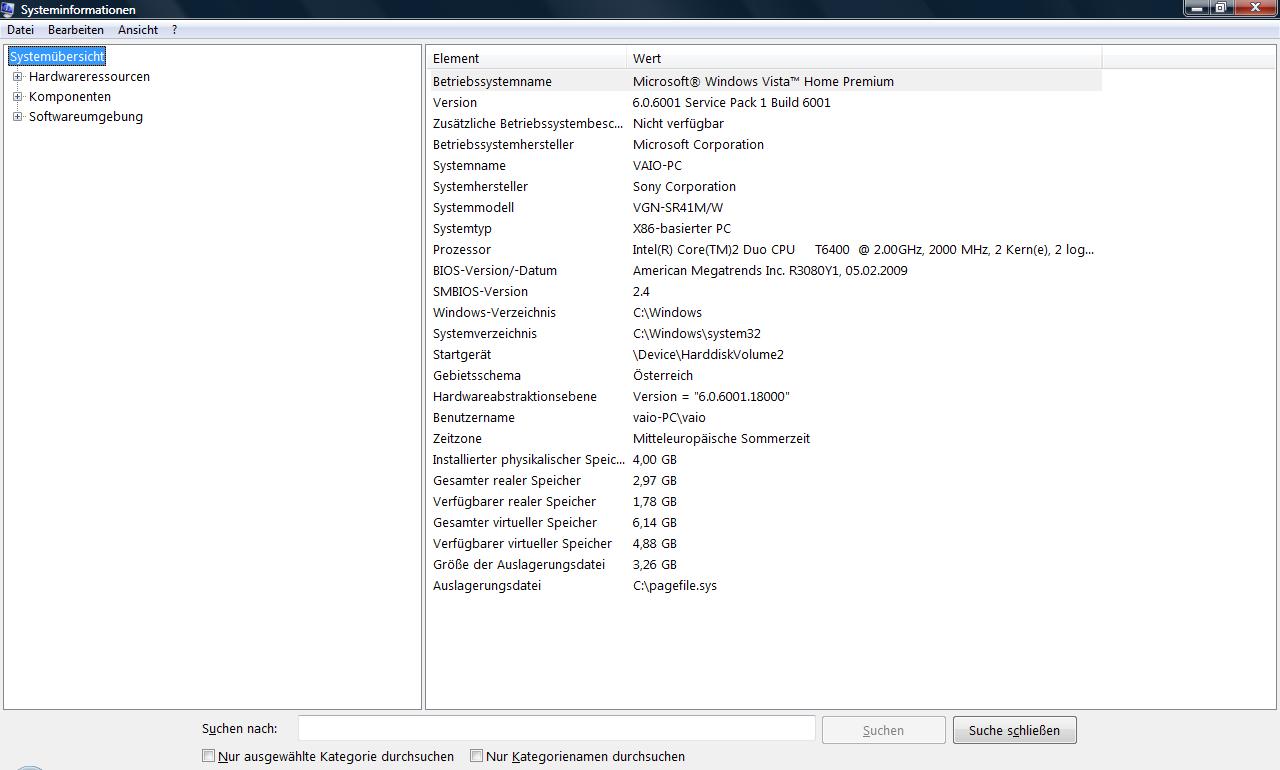Click the Microsoft Corporation value

pos(698,145)
